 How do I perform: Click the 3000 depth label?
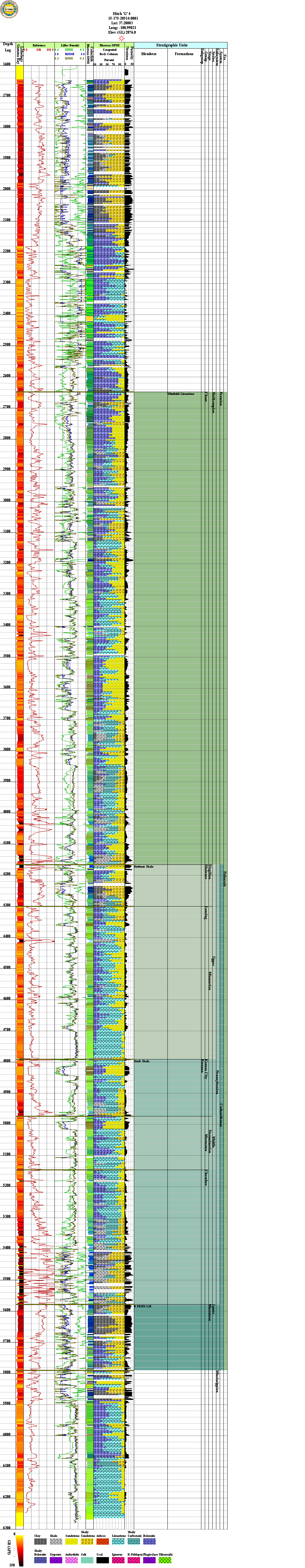click(x=7, y=500)
